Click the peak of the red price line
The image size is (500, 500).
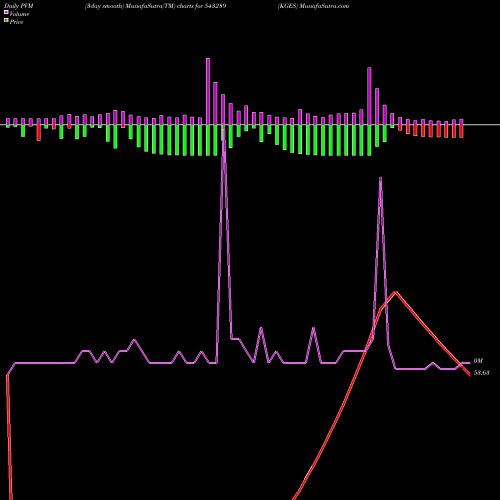click(396, 292)
